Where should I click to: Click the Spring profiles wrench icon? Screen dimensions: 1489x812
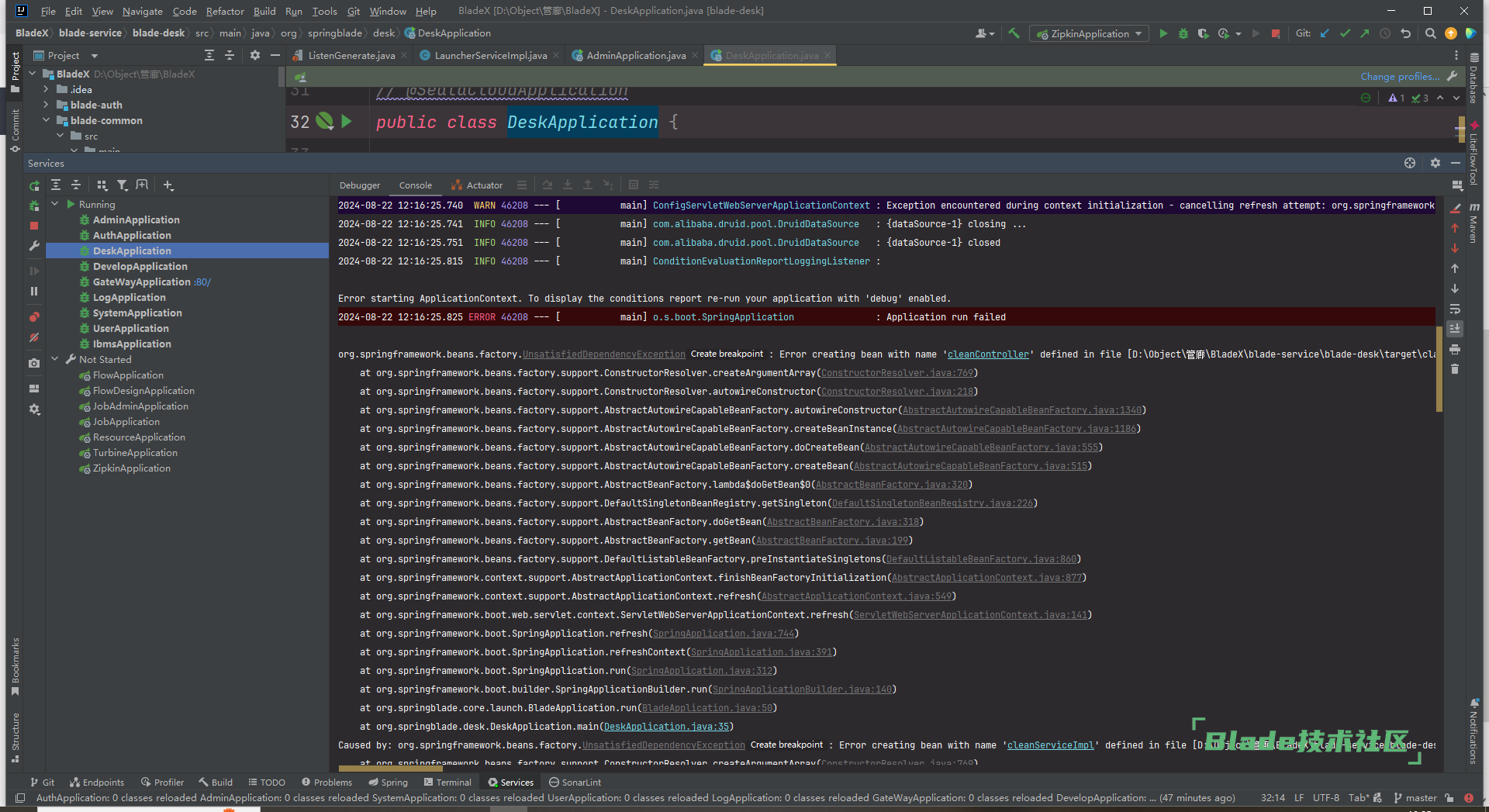click(x=1453, y=76)
